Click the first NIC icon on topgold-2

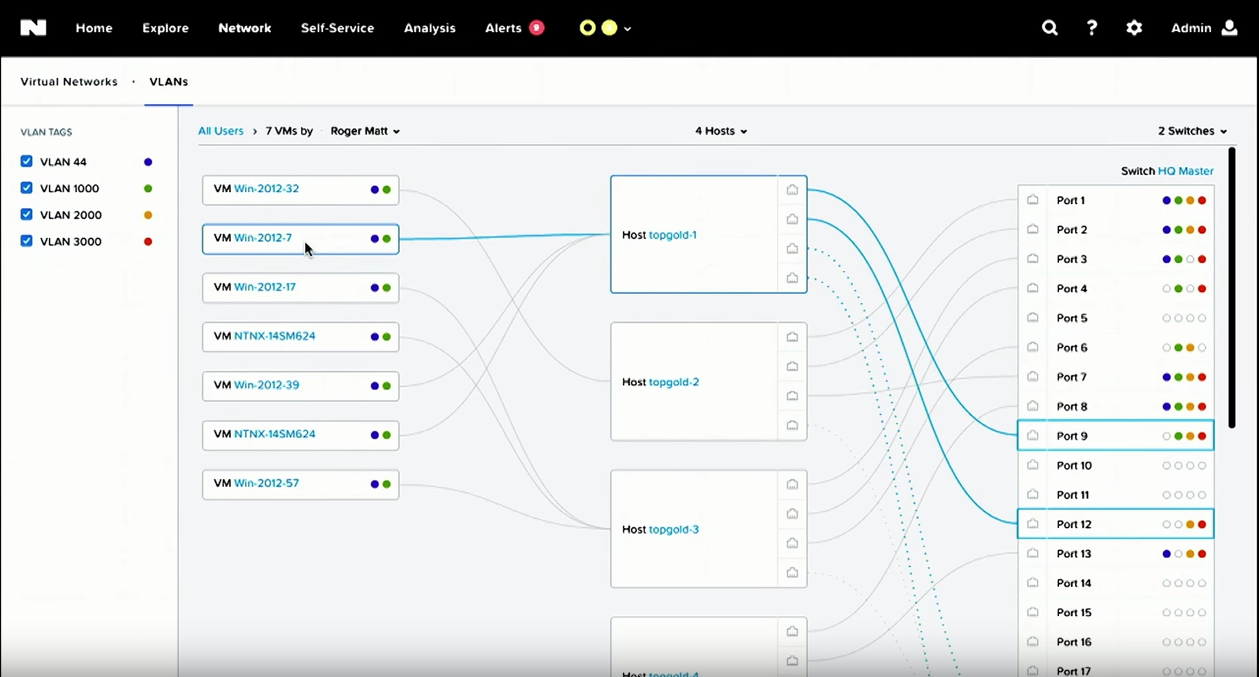point(792,337)
